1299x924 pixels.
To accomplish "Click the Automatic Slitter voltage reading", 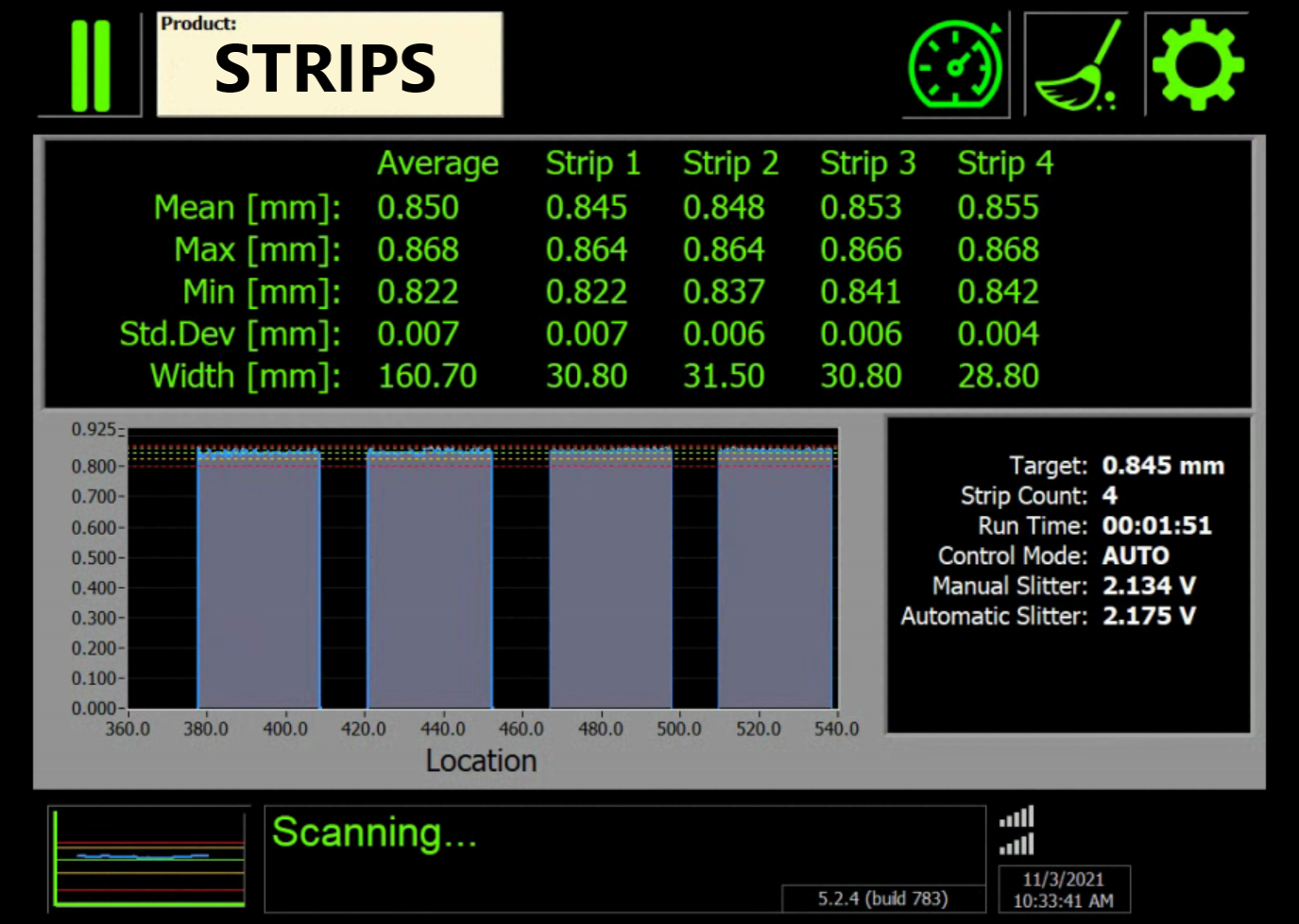I will [x=1151, y=616].
